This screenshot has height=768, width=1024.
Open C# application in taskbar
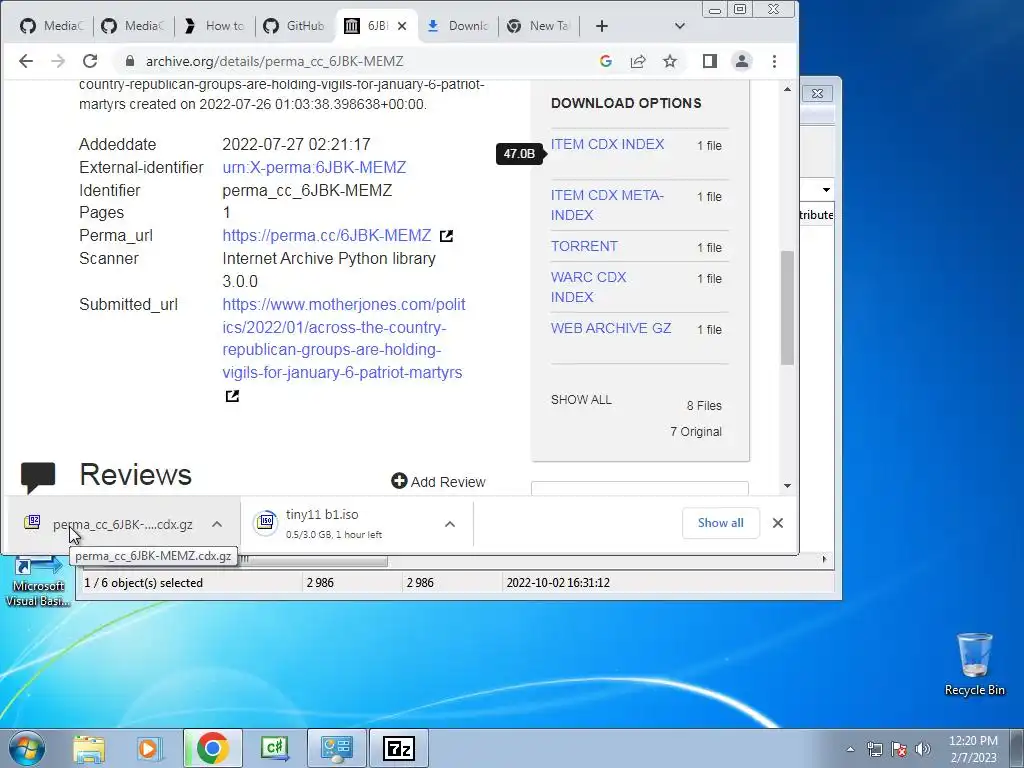274,748
